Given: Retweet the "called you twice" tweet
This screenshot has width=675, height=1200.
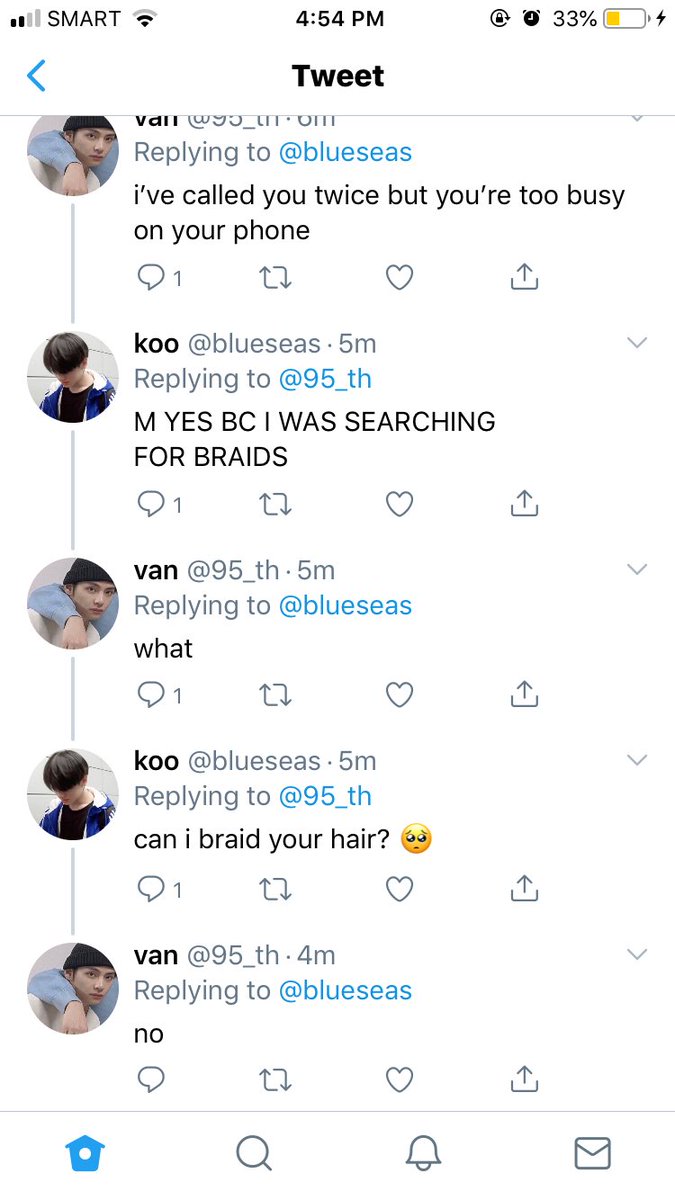Looking at the screenshot, I should [275, 278].
